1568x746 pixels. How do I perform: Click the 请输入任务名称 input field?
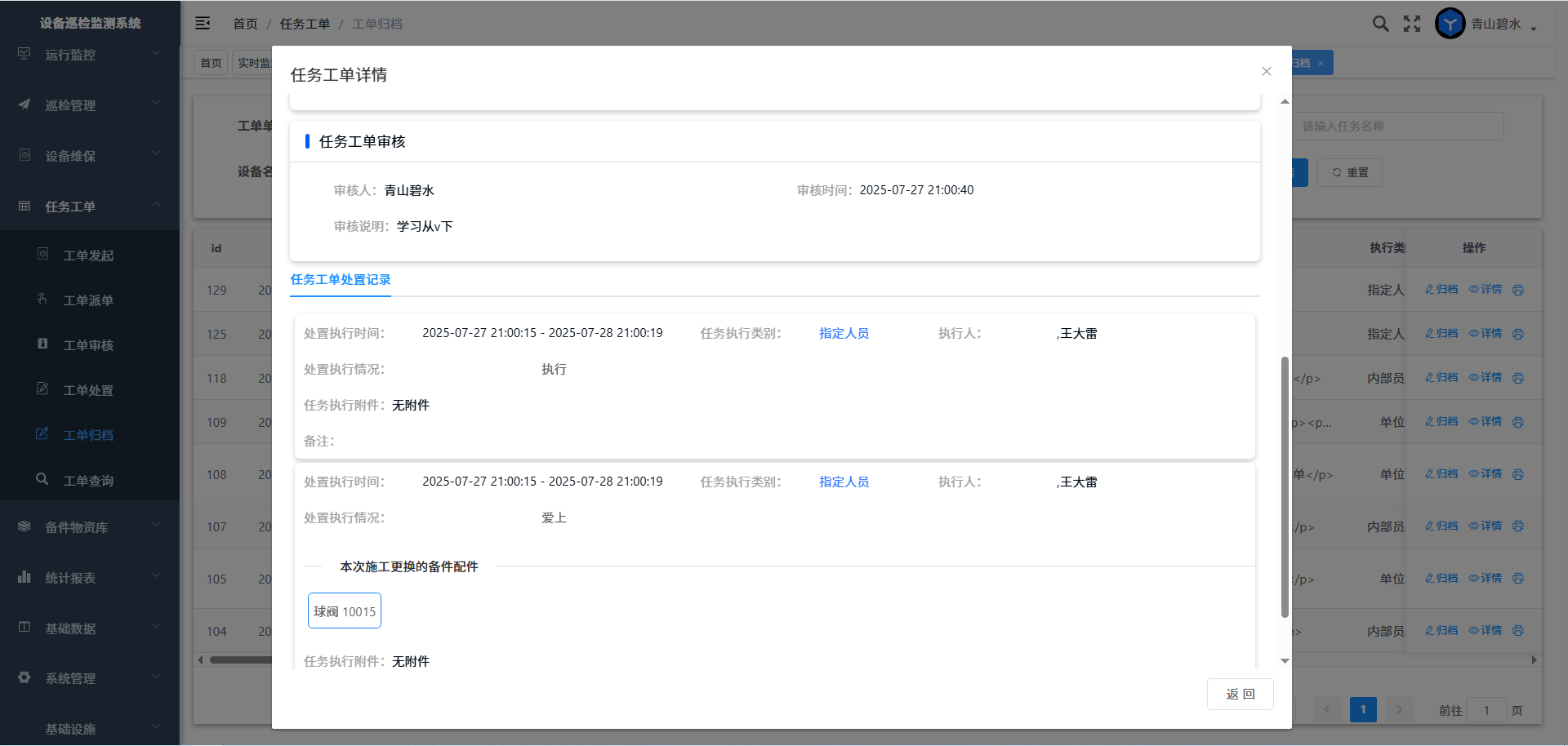click(1398, 127)
